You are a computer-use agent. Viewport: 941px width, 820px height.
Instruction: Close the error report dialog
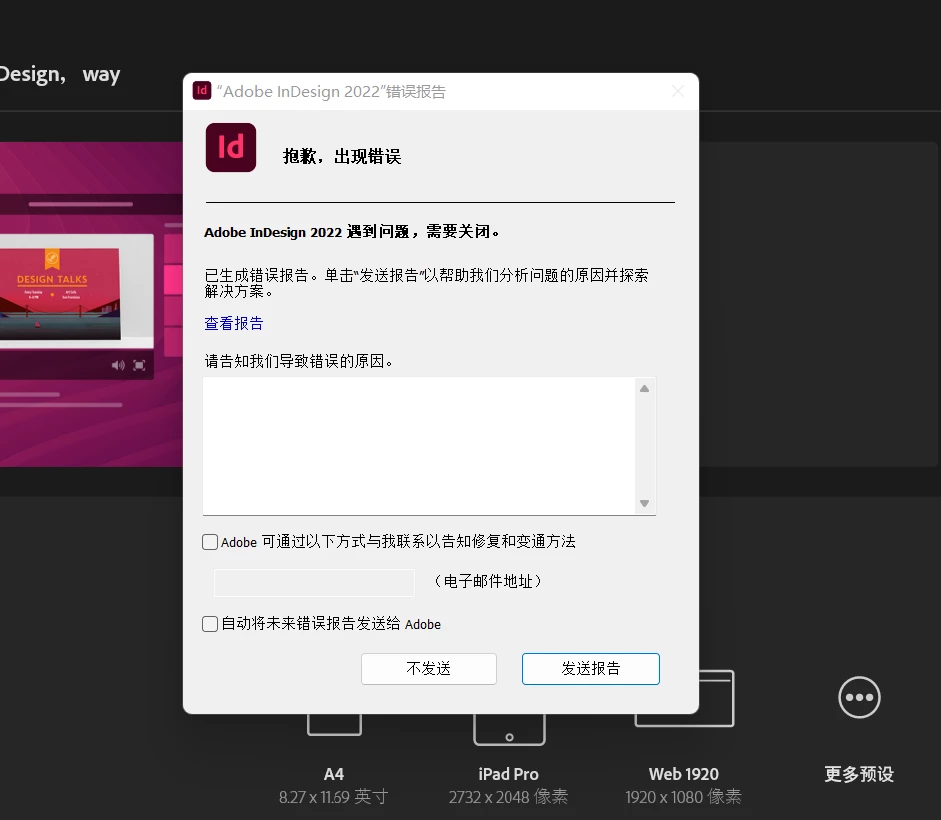click(678, 91)
